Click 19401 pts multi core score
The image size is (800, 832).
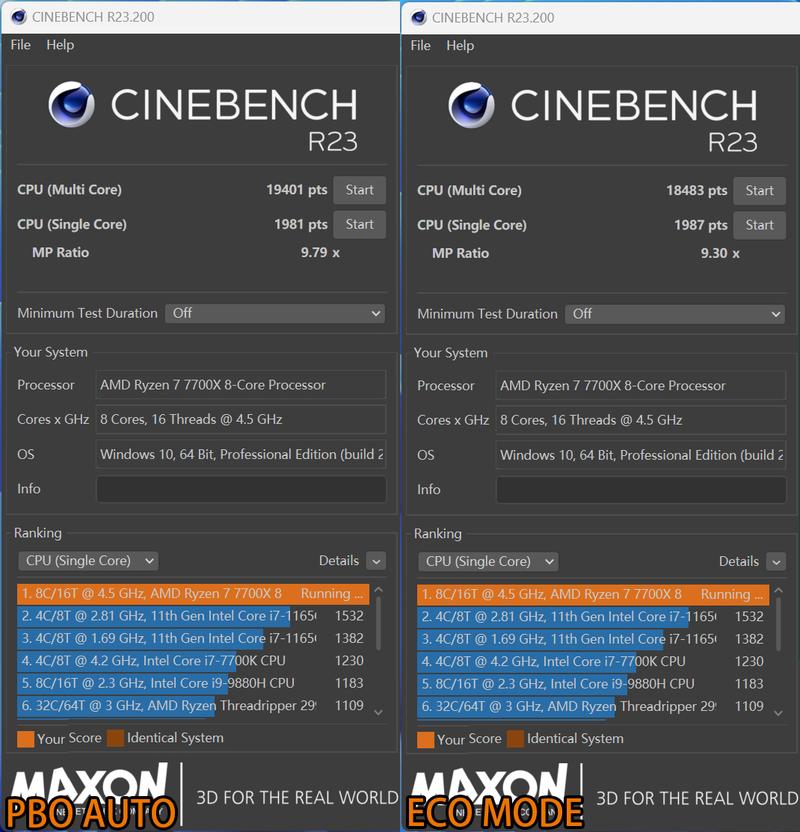tap(297, 190)
